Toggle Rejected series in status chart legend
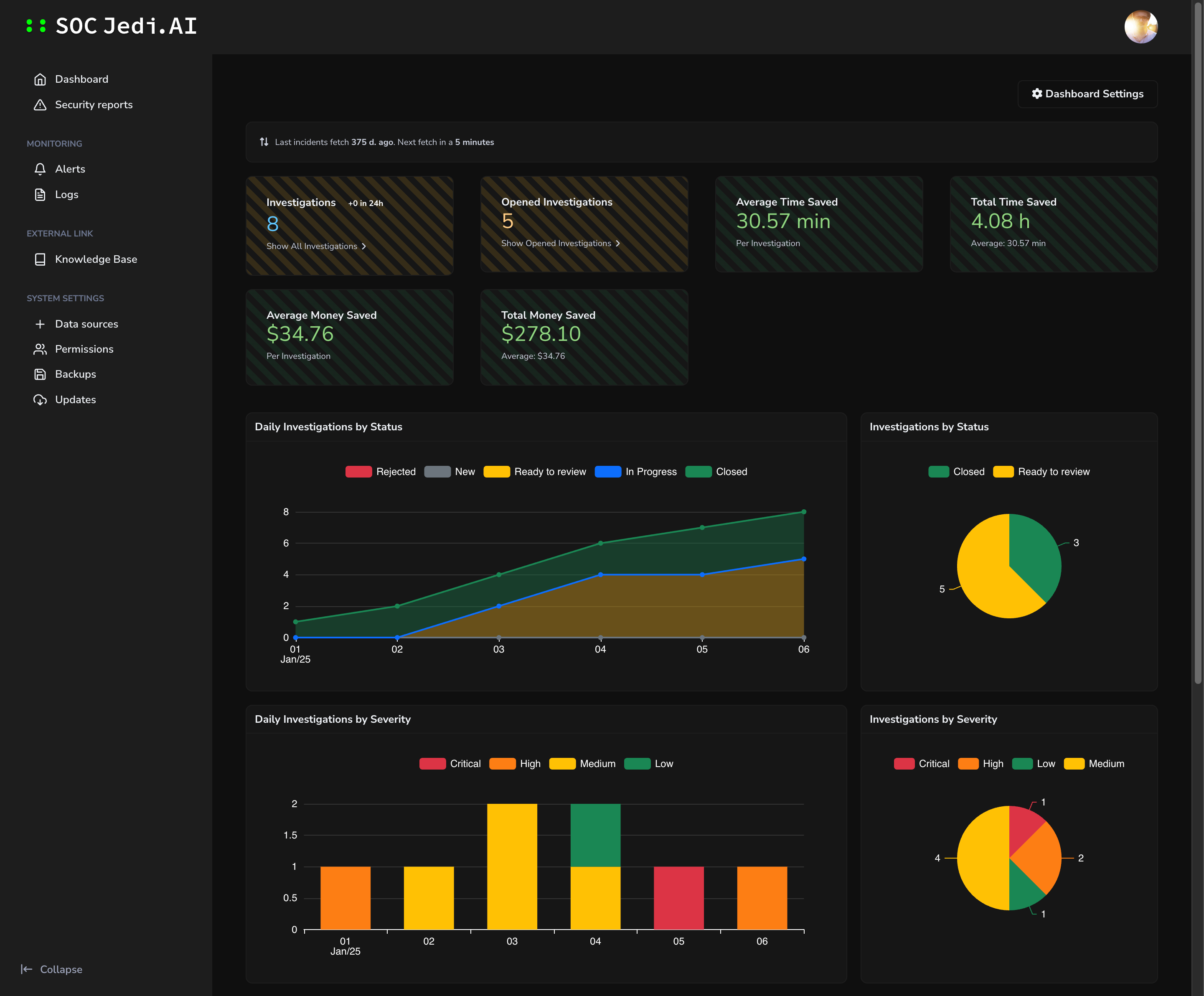The width and height of the screenshot is (1204, 996). click(x=358, y=471)
